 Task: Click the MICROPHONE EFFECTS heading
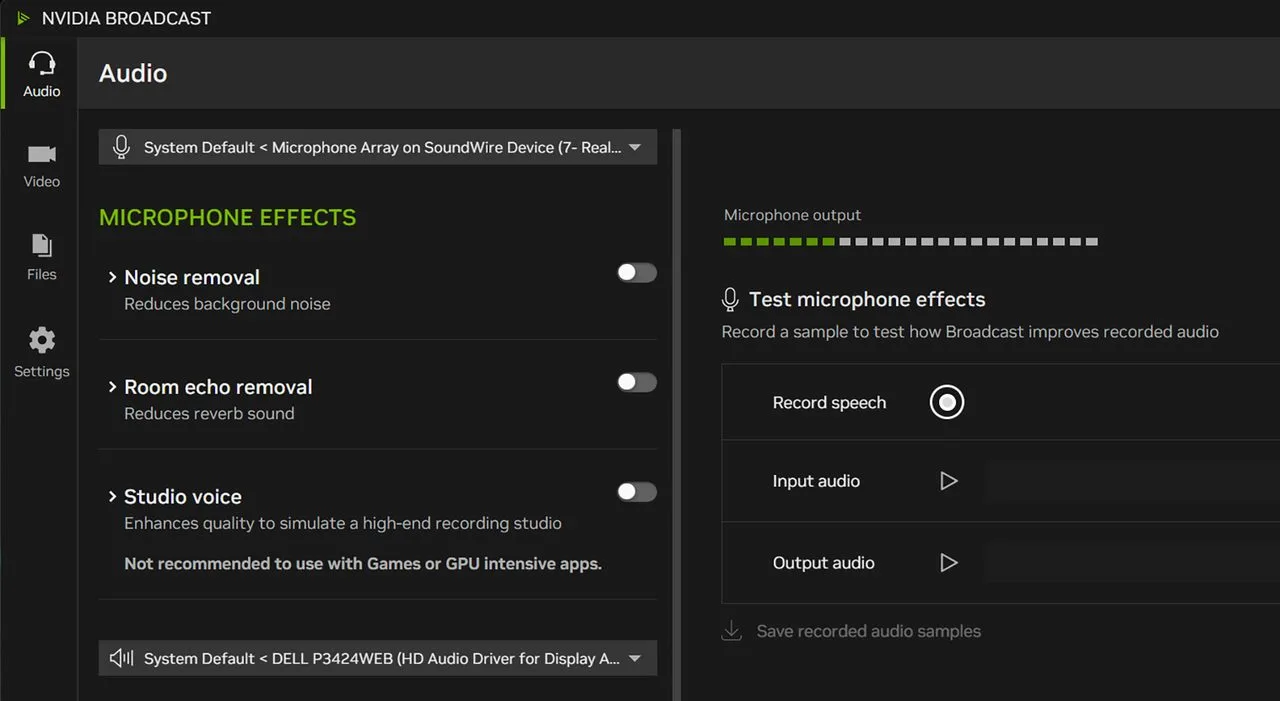point(228,218)
